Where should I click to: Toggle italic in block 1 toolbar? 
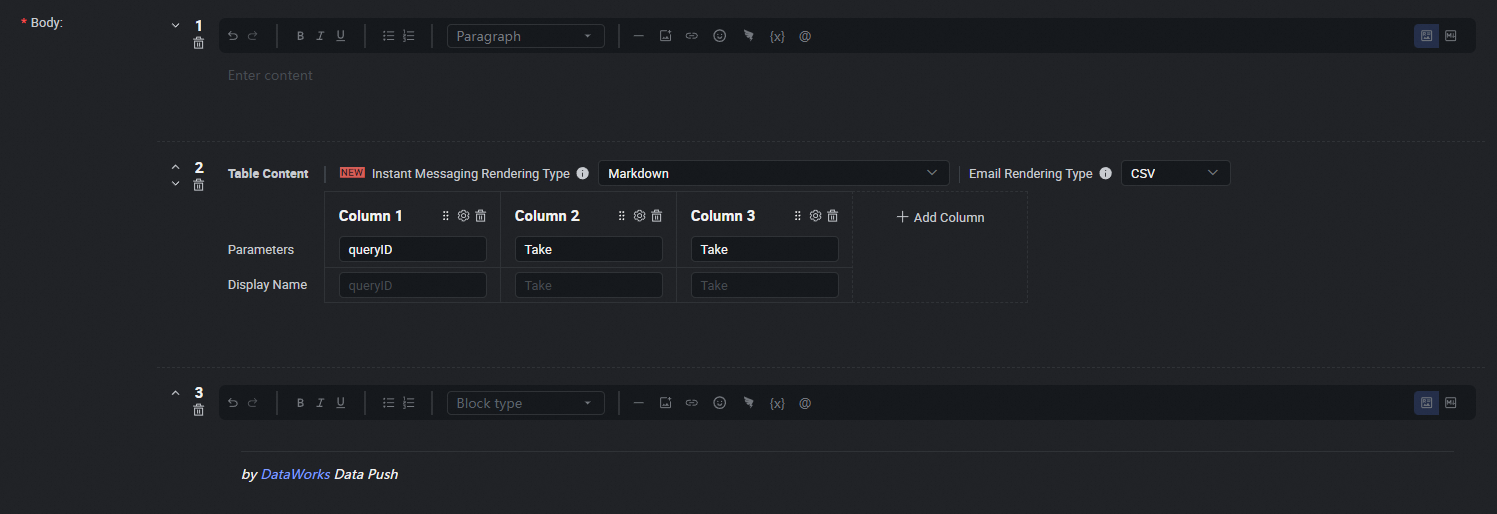[x=320, y=36]
